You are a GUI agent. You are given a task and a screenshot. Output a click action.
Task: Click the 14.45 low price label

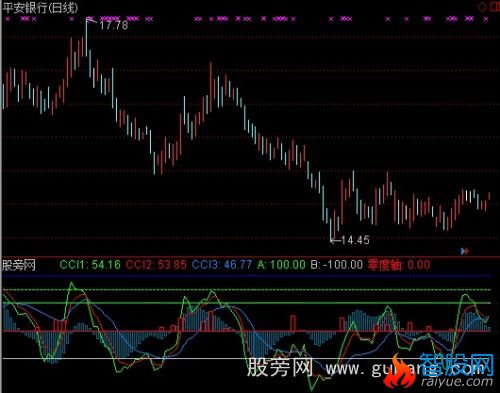pyautogui.click(x=355, y=240)
